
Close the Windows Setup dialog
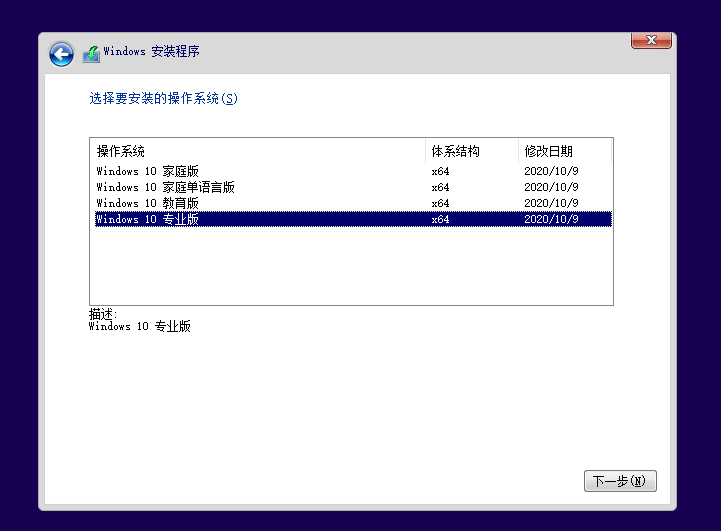coord(651,40)
